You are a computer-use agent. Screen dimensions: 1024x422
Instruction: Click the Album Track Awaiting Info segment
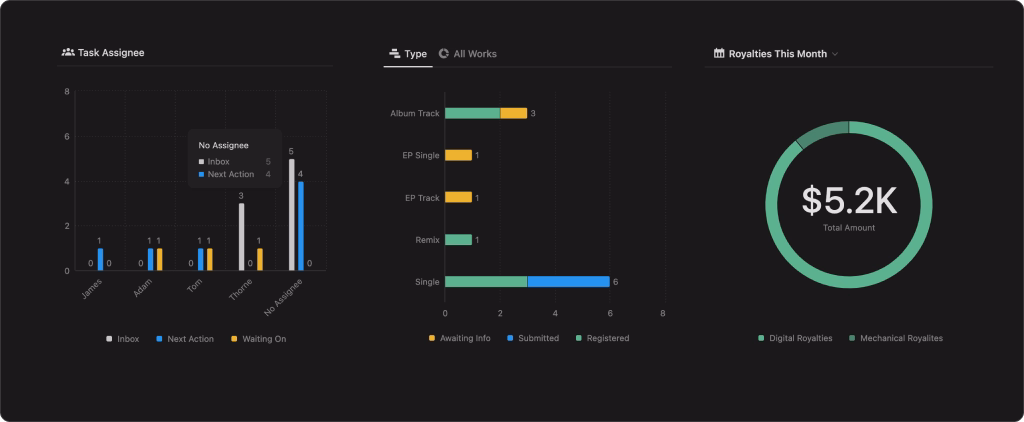(513, 113)
